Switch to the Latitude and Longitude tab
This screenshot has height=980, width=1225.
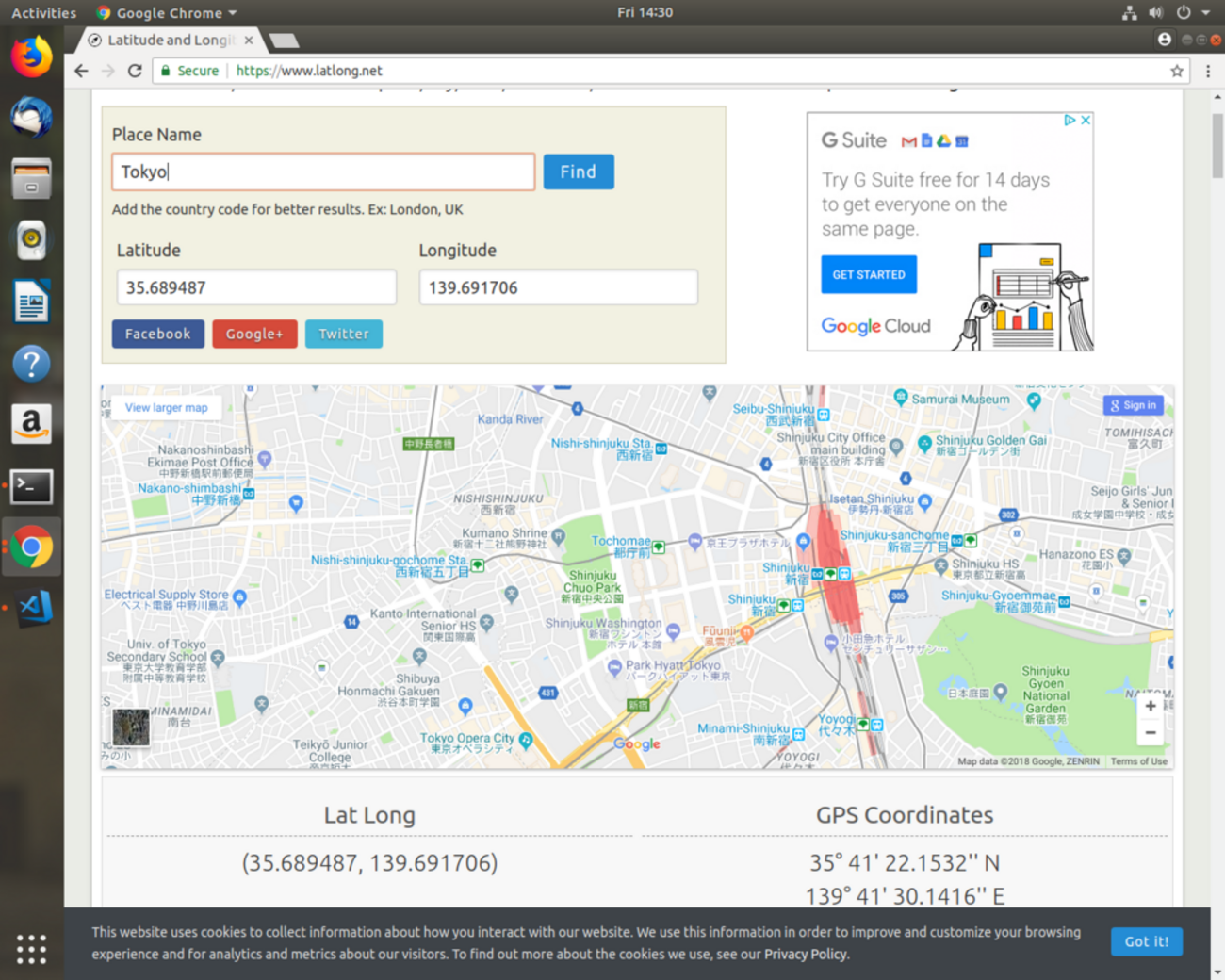click(x=160, y=40)
